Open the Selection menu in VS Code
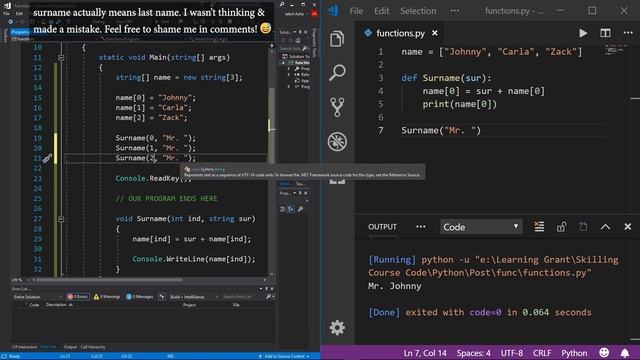The height and width of the screenshot is (360, 640). coord(418,11)
